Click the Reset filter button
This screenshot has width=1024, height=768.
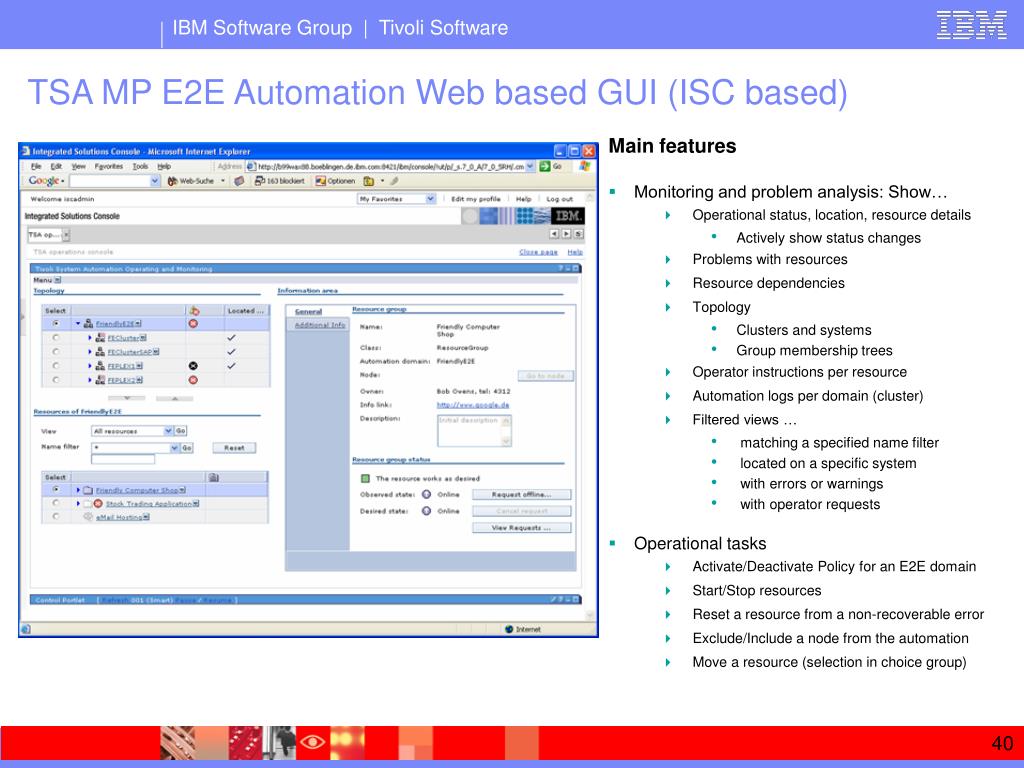click(234, 447)
